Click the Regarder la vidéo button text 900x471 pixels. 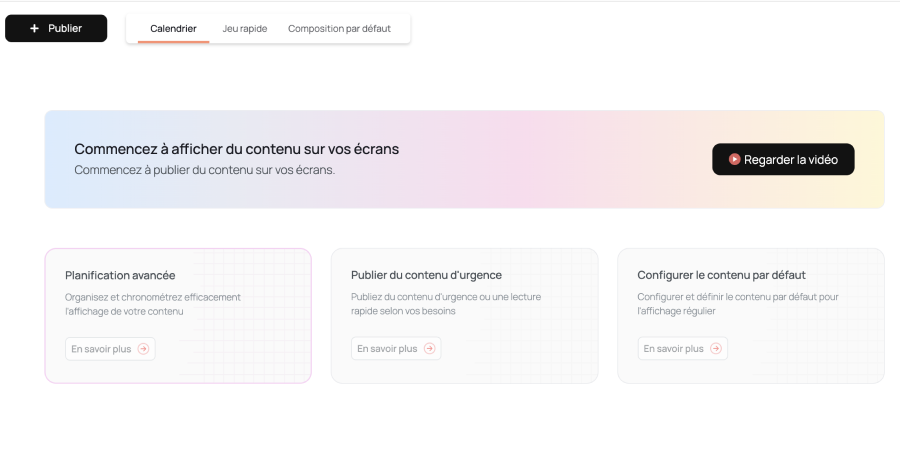[791, 159]
